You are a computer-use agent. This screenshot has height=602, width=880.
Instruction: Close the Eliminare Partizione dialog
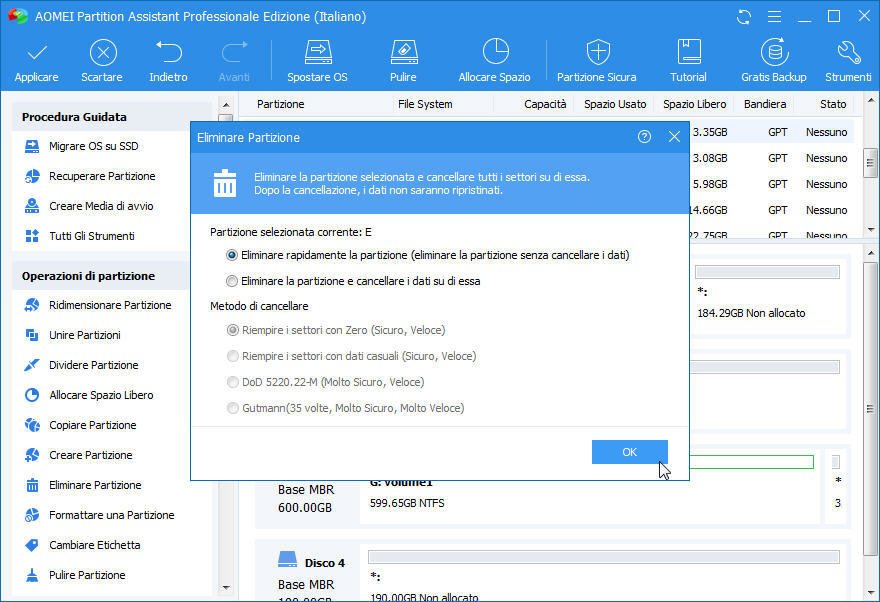coord(674,137)
